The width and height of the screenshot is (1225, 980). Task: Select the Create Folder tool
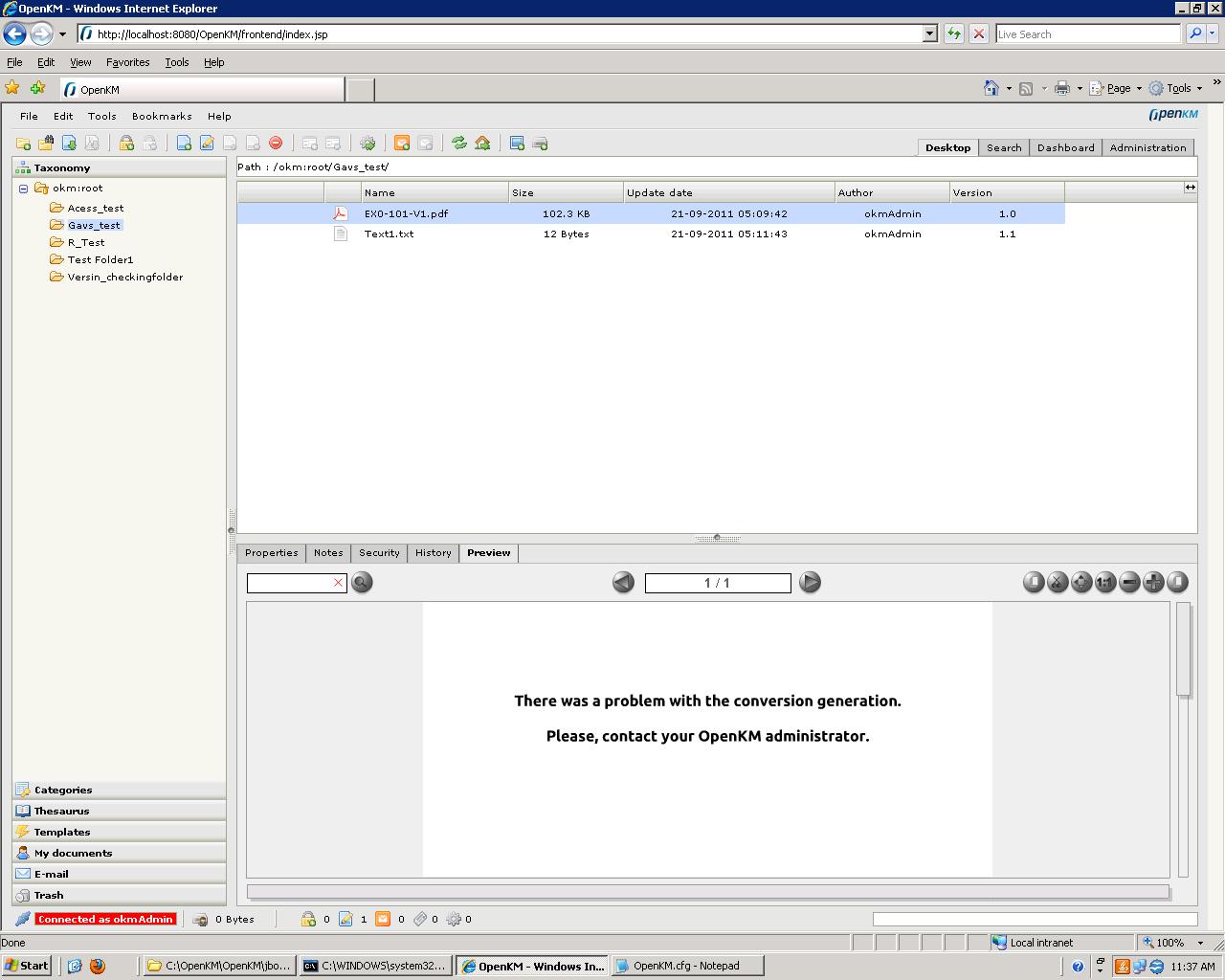tap(24, 143)
